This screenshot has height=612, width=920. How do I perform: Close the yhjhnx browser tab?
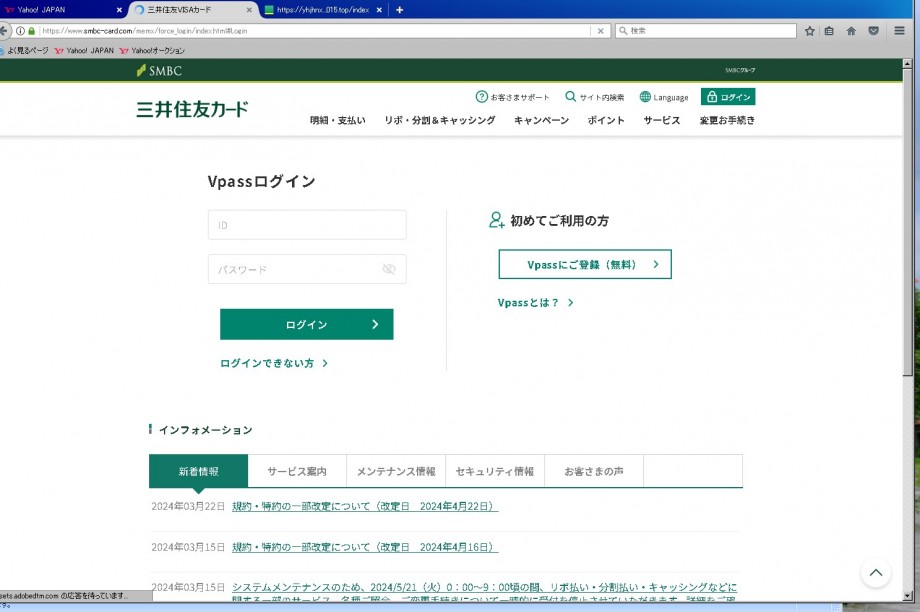(x=379, y=10)
